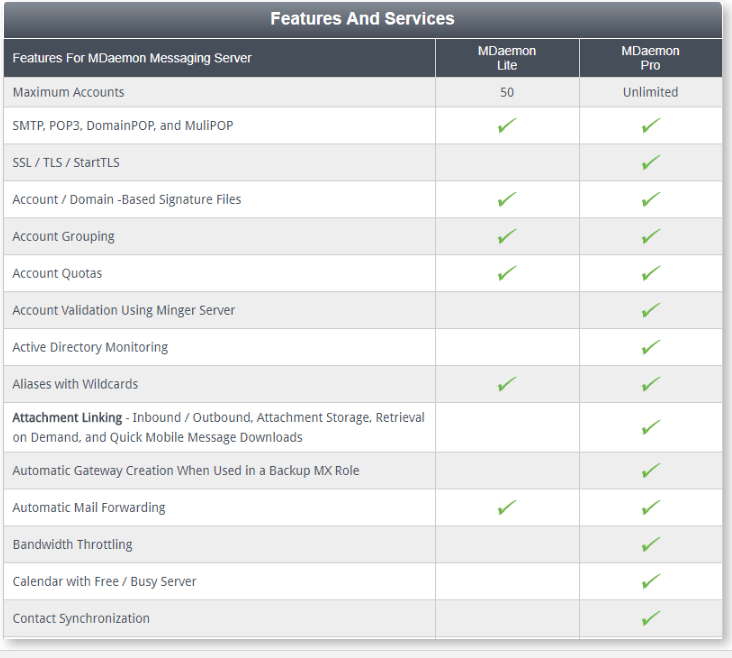
Task: Click the Features And Services title
Action: 362,19
